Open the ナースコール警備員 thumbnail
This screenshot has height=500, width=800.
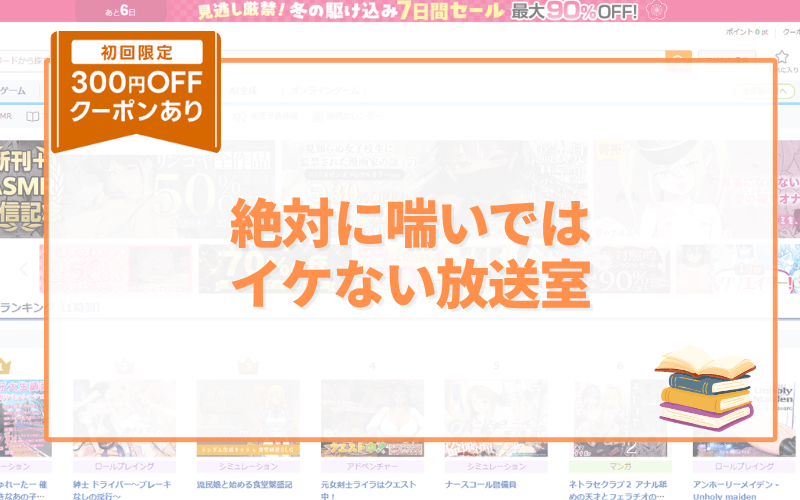click(x=496, y=418)
